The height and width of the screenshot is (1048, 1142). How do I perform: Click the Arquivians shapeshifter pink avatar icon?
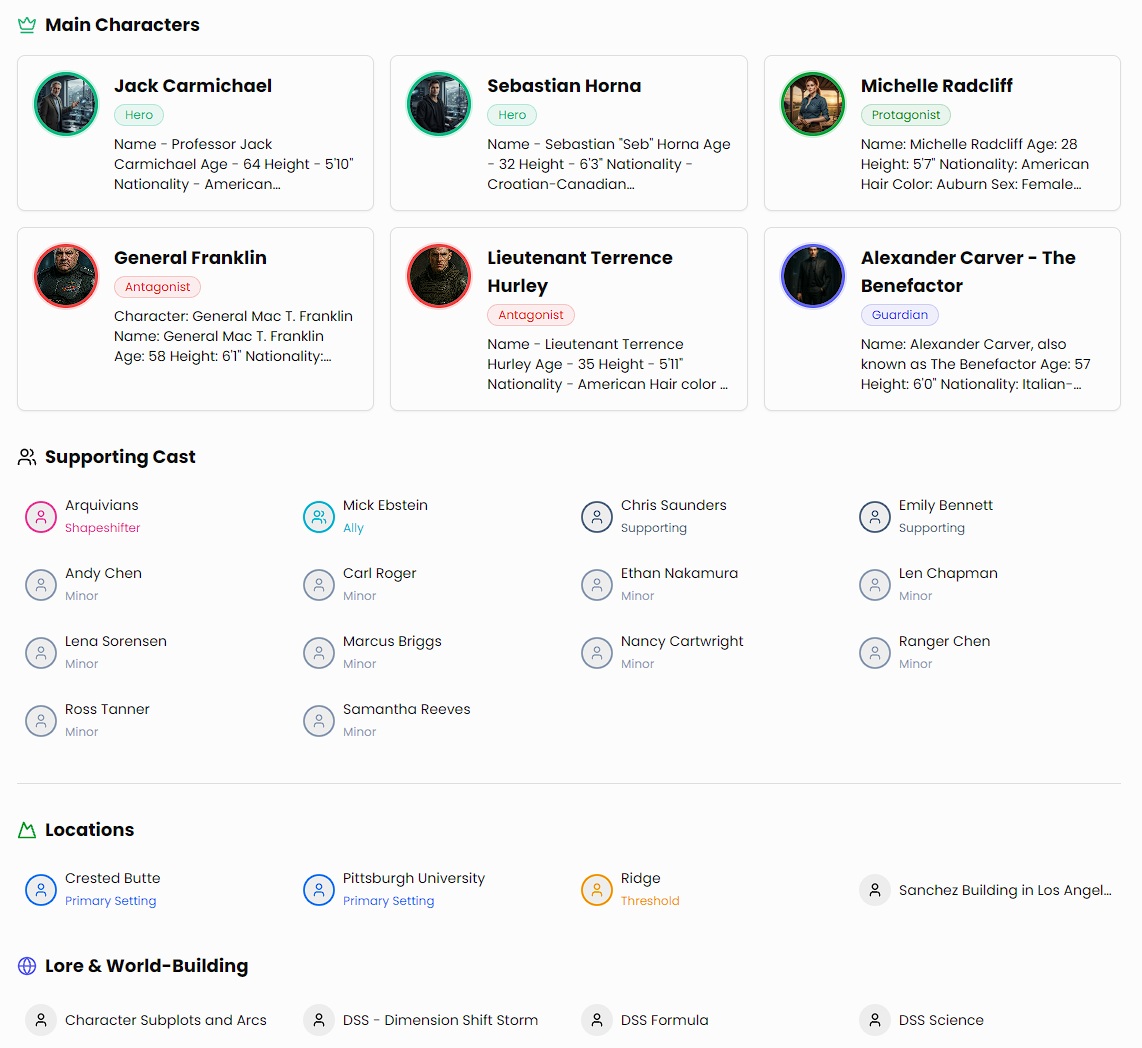(x=41, y=517)
